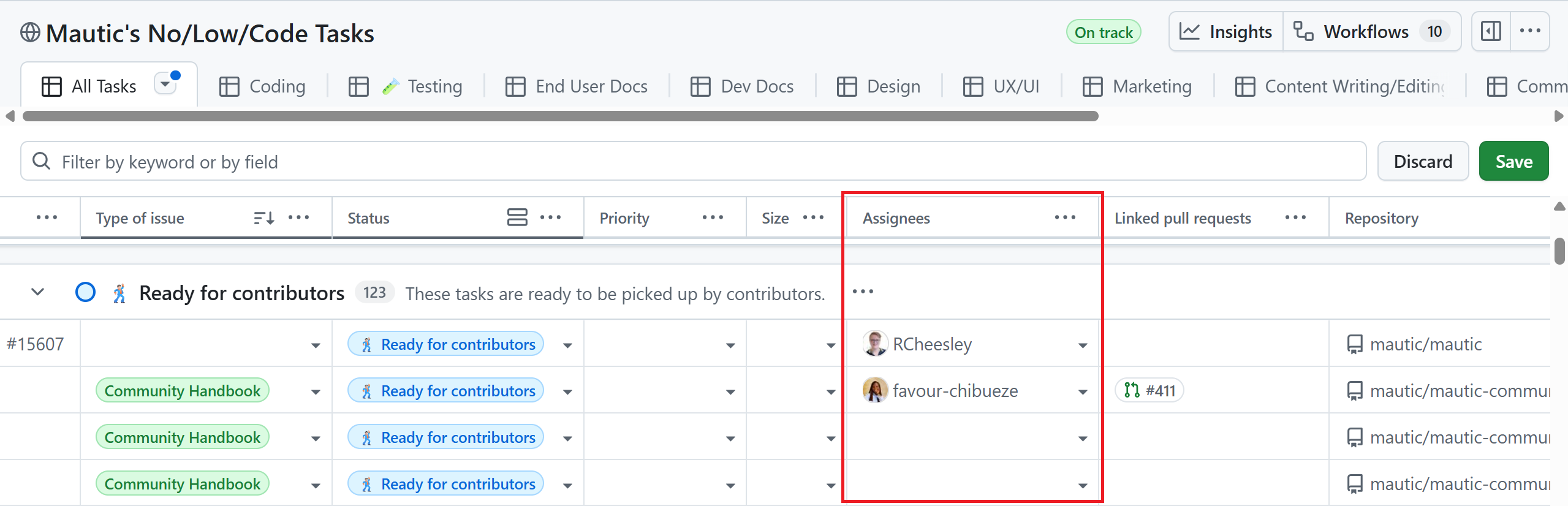Click the On track status badge
This screenshot has width=1568, height=506.
tap(1104, 32)
